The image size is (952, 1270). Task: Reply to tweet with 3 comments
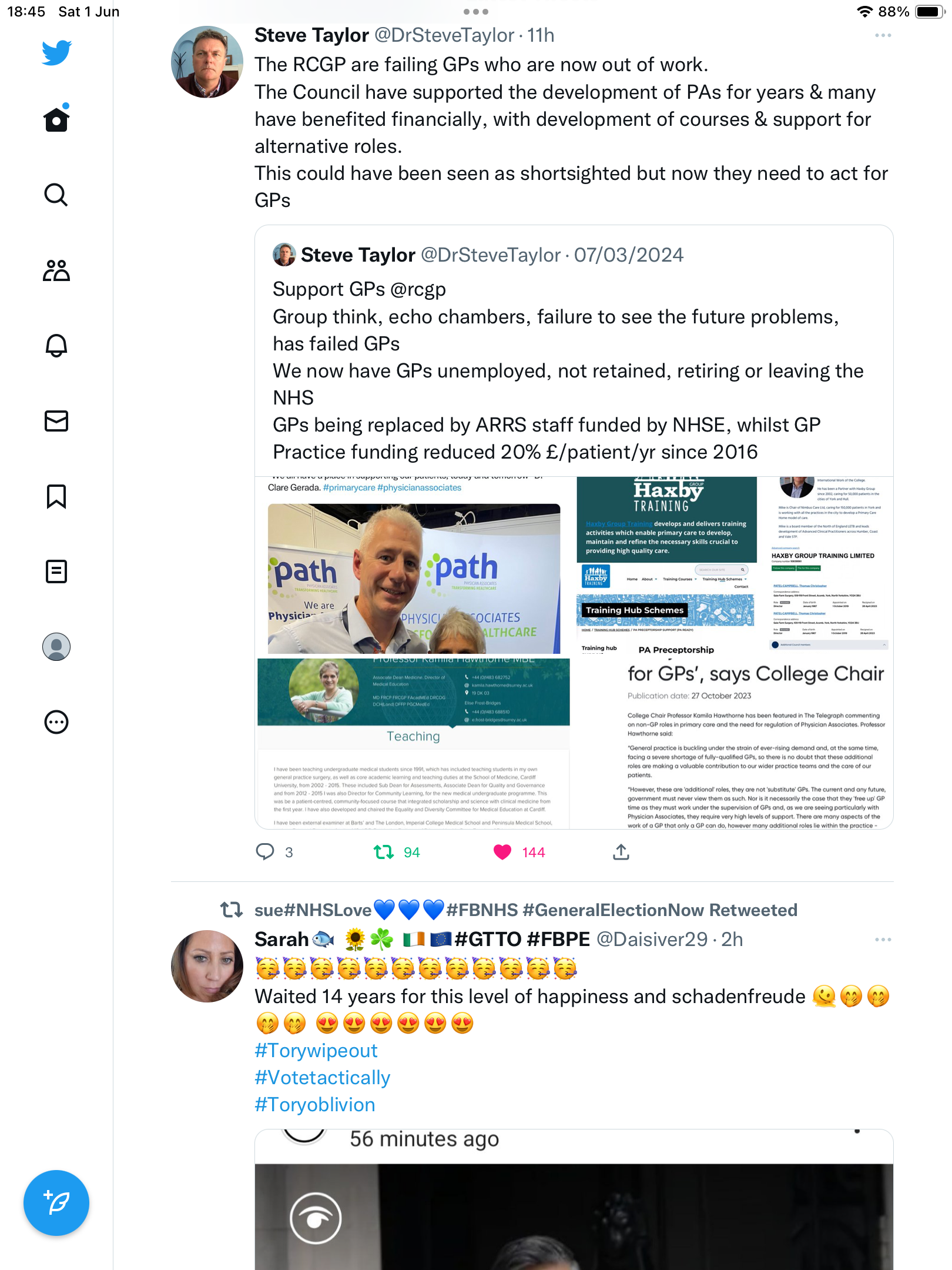pyautogui.click(x=265, y=852)
